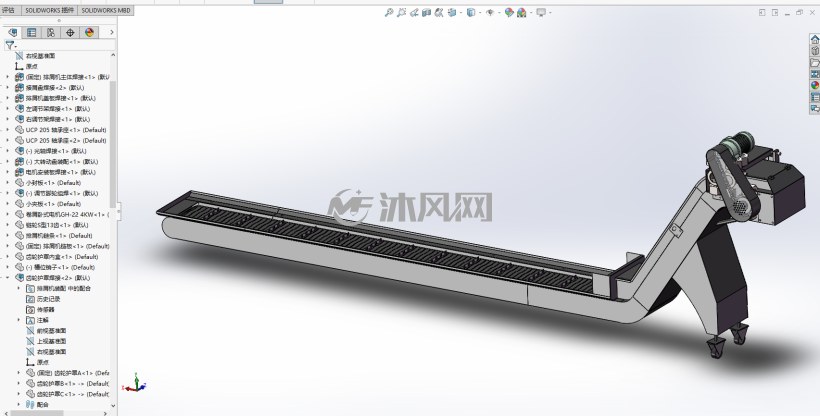
Task: Activate the Section View tool
Action: click(x=426, y=13)
